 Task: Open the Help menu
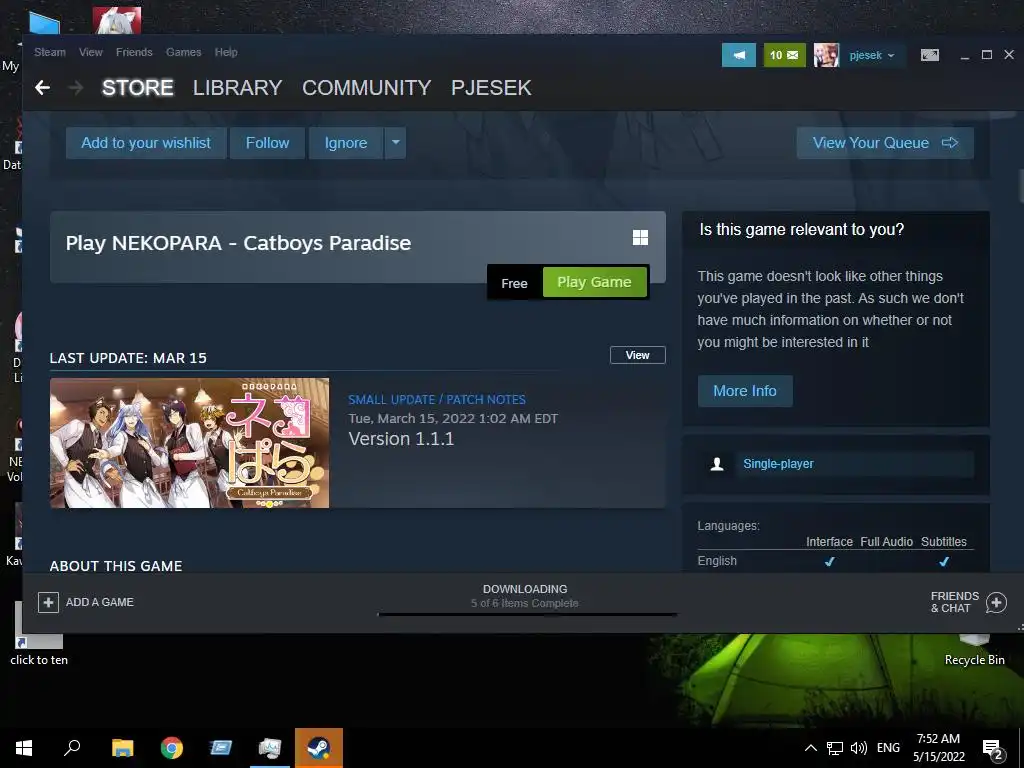[x=226, y=52]
